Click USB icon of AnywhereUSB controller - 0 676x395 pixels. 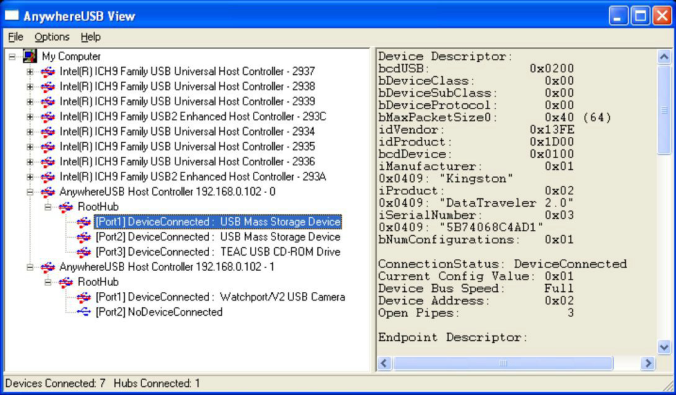pos(48,192)
